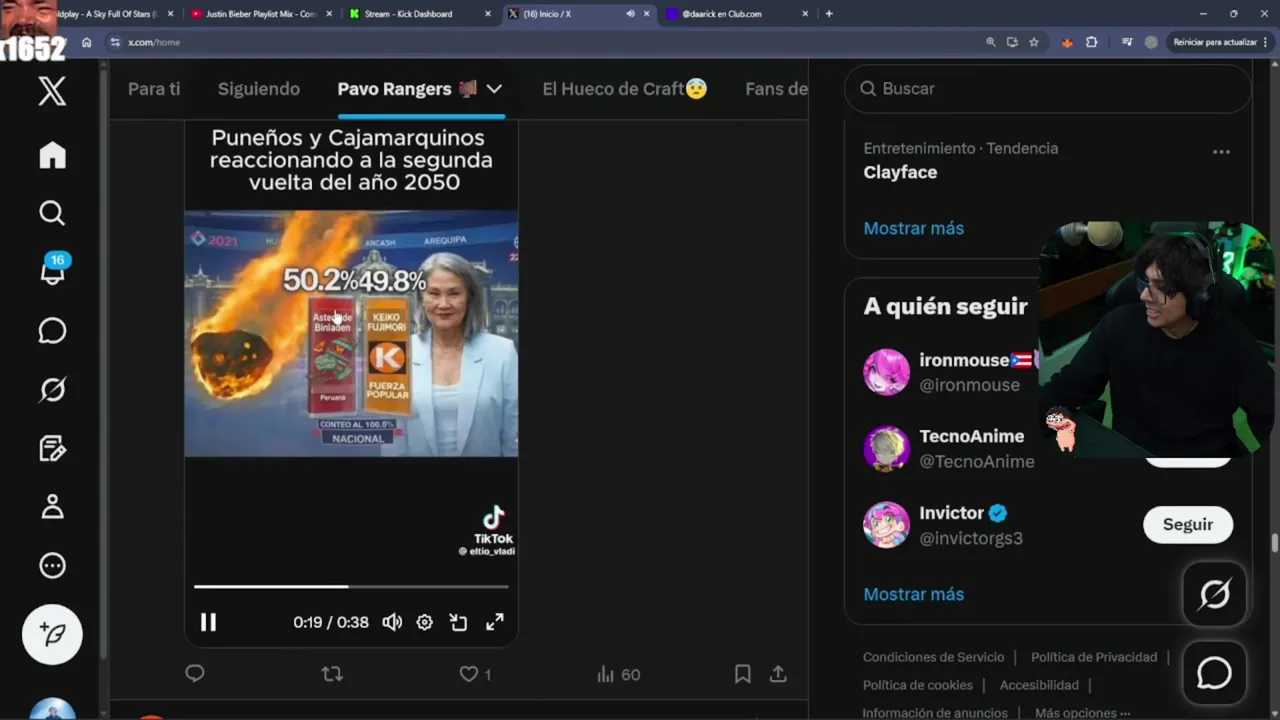Screen dimensions: 1280x720
Task: Compose a new post with feather button
Action: pos(52,634)
